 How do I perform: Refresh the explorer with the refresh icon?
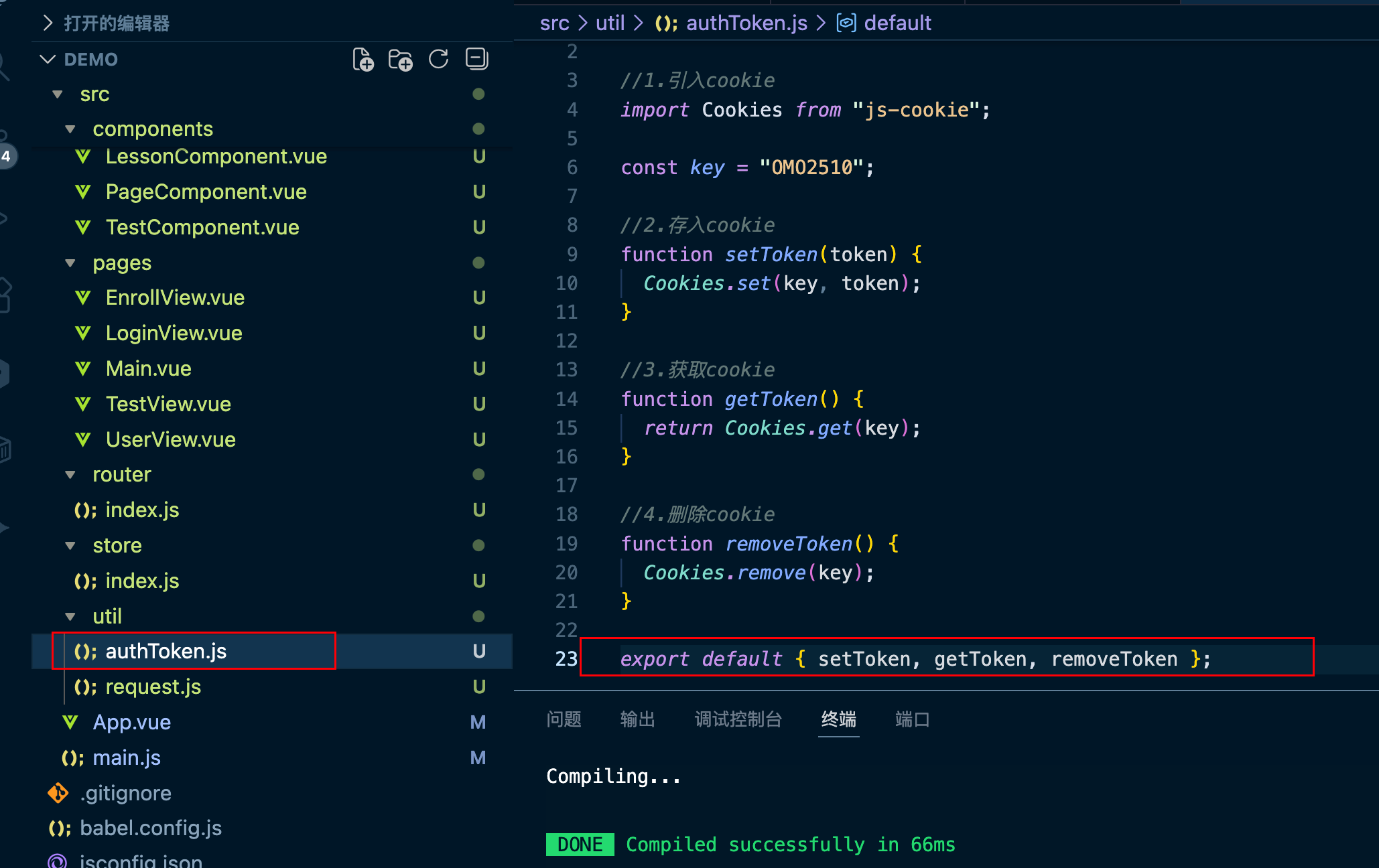(x=439, y=60)
